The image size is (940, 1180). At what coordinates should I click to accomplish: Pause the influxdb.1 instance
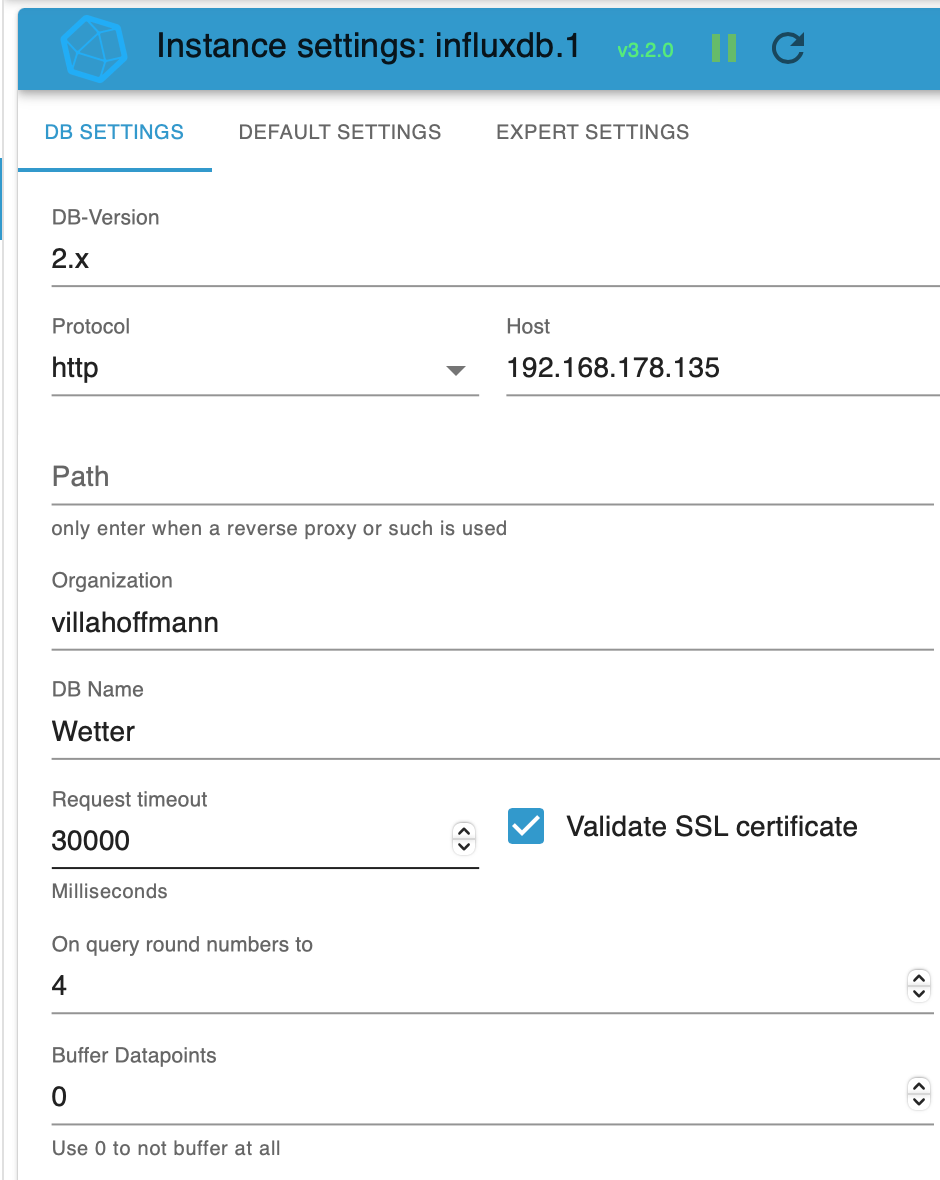click(x=724, y=48)
